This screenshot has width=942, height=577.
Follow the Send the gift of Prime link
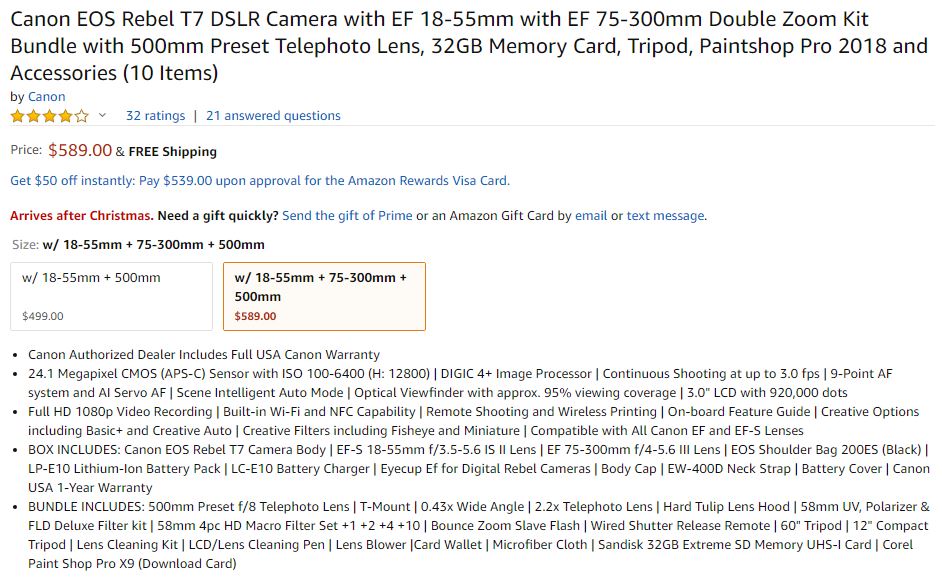pyautogui.click(x=347, y=216)
